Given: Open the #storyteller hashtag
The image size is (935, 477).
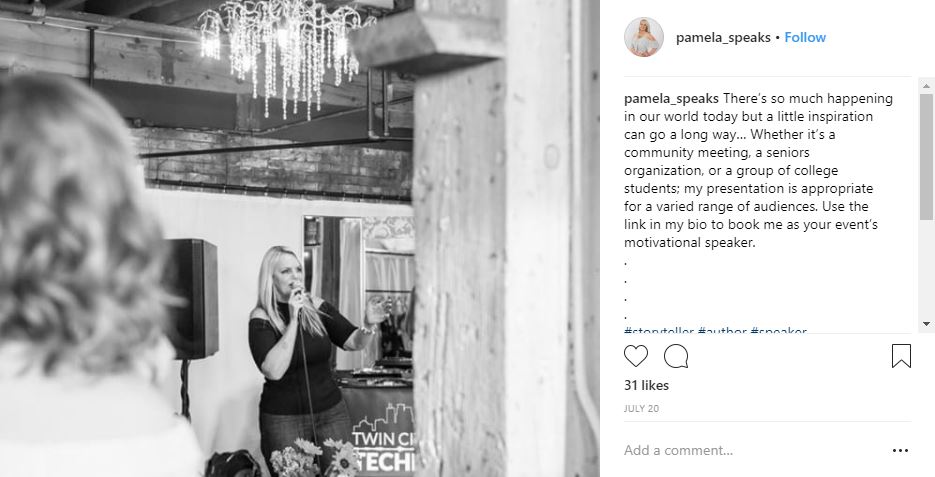Looking at the screenshot, I should click(x=659, y=332).
